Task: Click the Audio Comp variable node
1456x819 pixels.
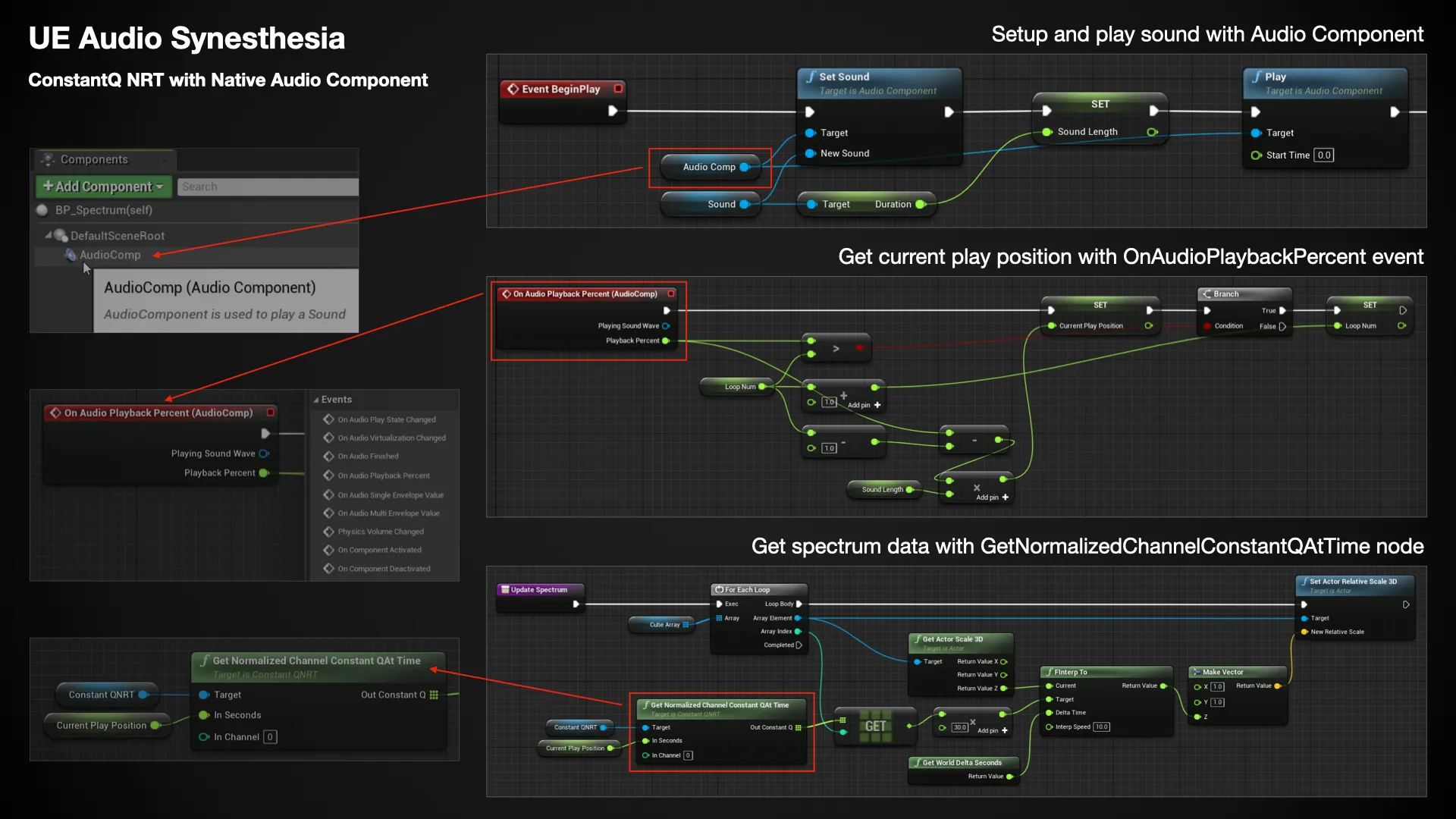Action: [711, 167]
